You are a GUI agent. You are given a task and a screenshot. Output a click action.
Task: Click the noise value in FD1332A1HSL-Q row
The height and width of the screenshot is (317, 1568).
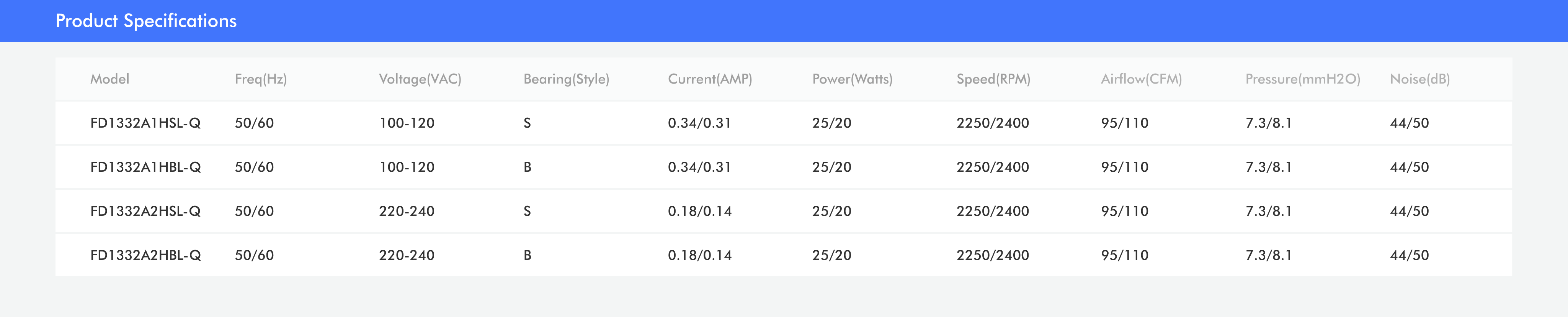pos(1409,123)
